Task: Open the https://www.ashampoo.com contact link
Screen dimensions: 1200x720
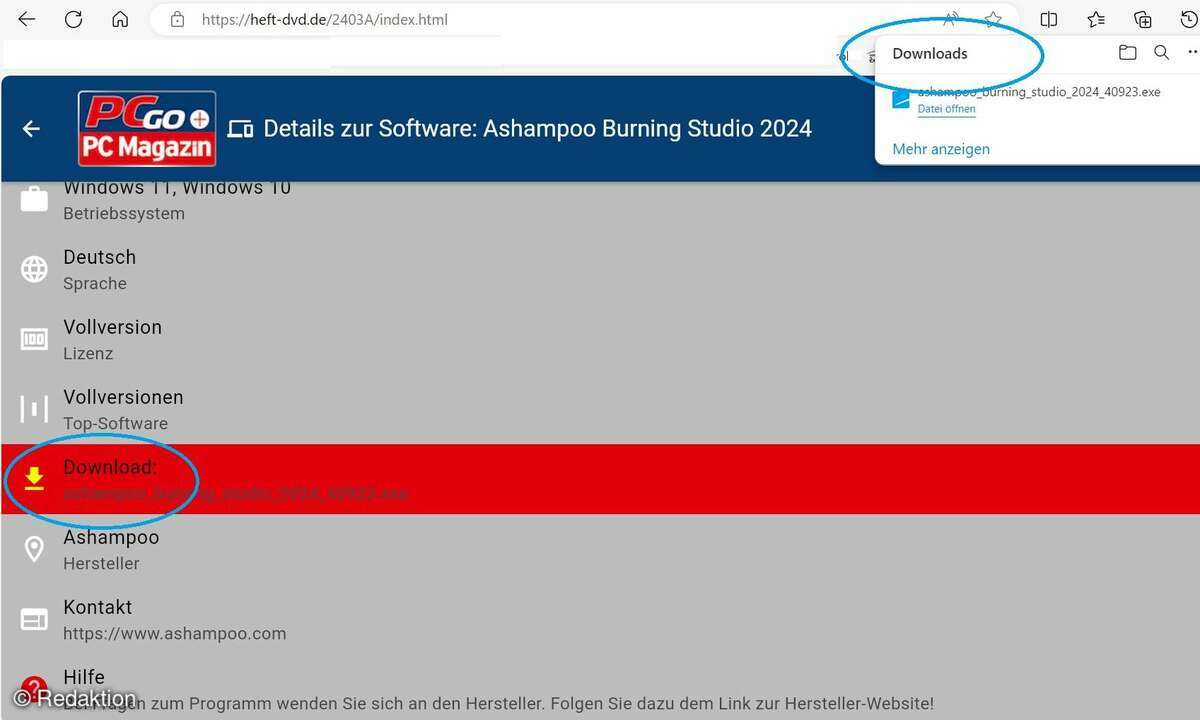Action: (x=175, y=633)
